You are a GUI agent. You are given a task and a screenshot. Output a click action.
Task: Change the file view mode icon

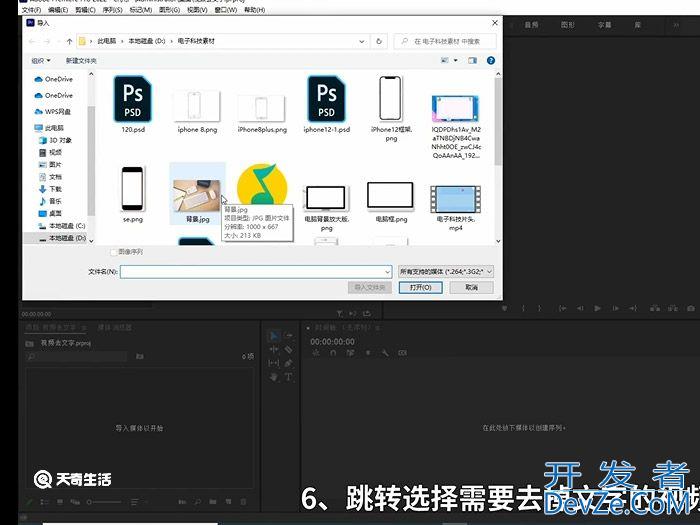[445, 60]
